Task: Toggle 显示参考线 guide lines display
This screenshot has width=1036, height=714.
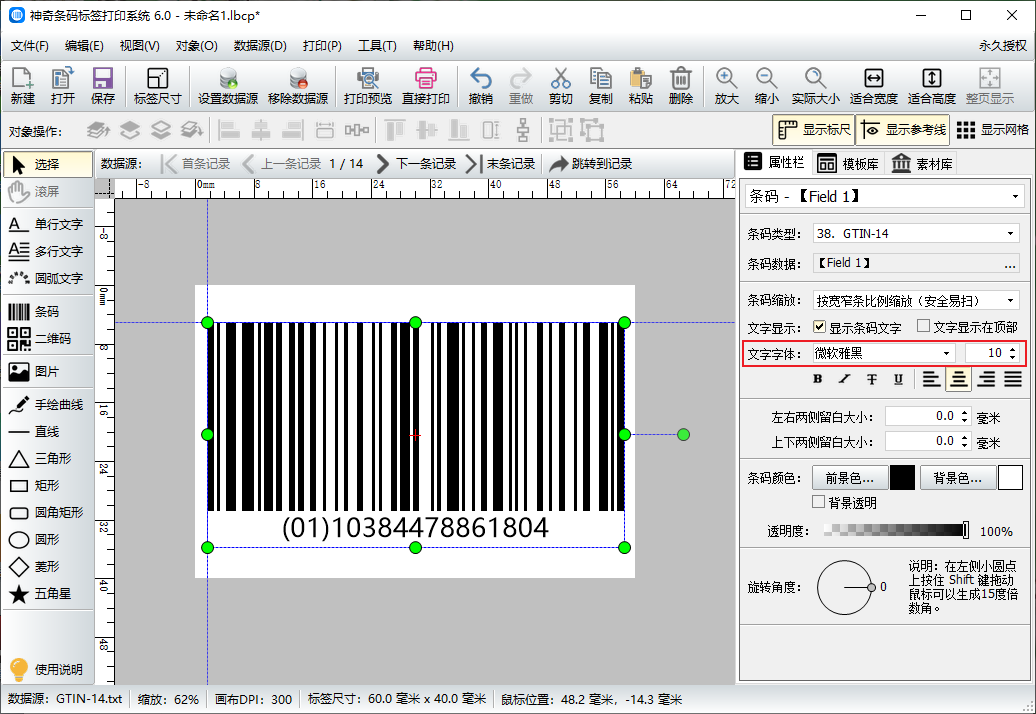Action: (x=904, y=130)
